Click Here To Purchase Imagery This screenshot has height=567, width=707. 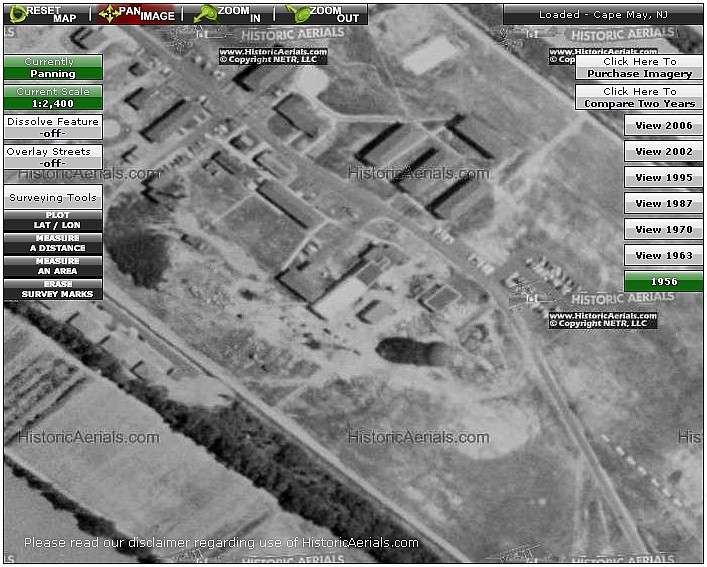pyautogui.click(x=639, y=68)
